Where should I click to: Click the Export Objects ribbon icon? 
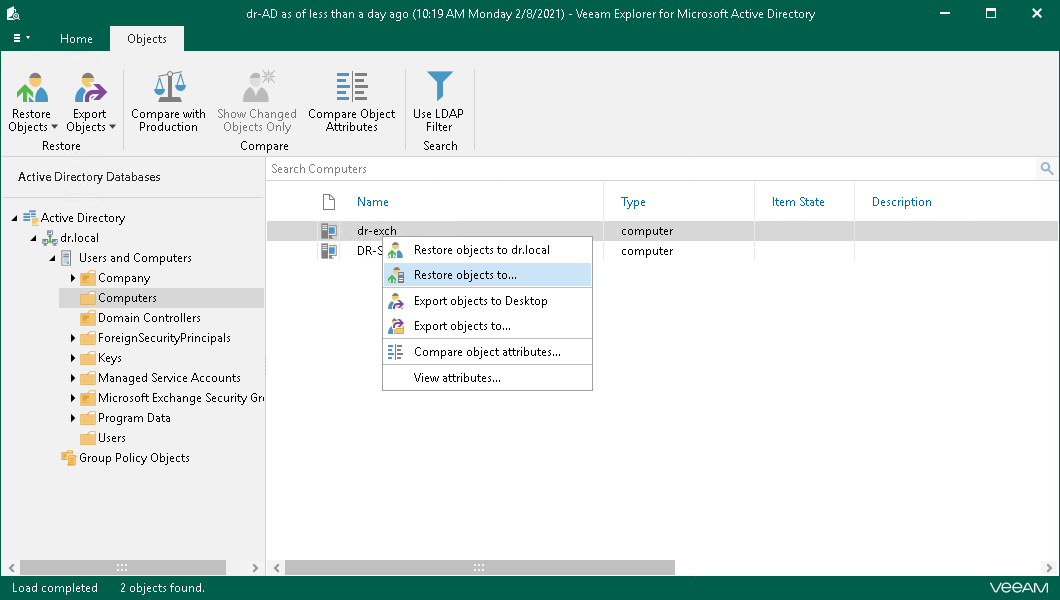[x=90, y=87]
